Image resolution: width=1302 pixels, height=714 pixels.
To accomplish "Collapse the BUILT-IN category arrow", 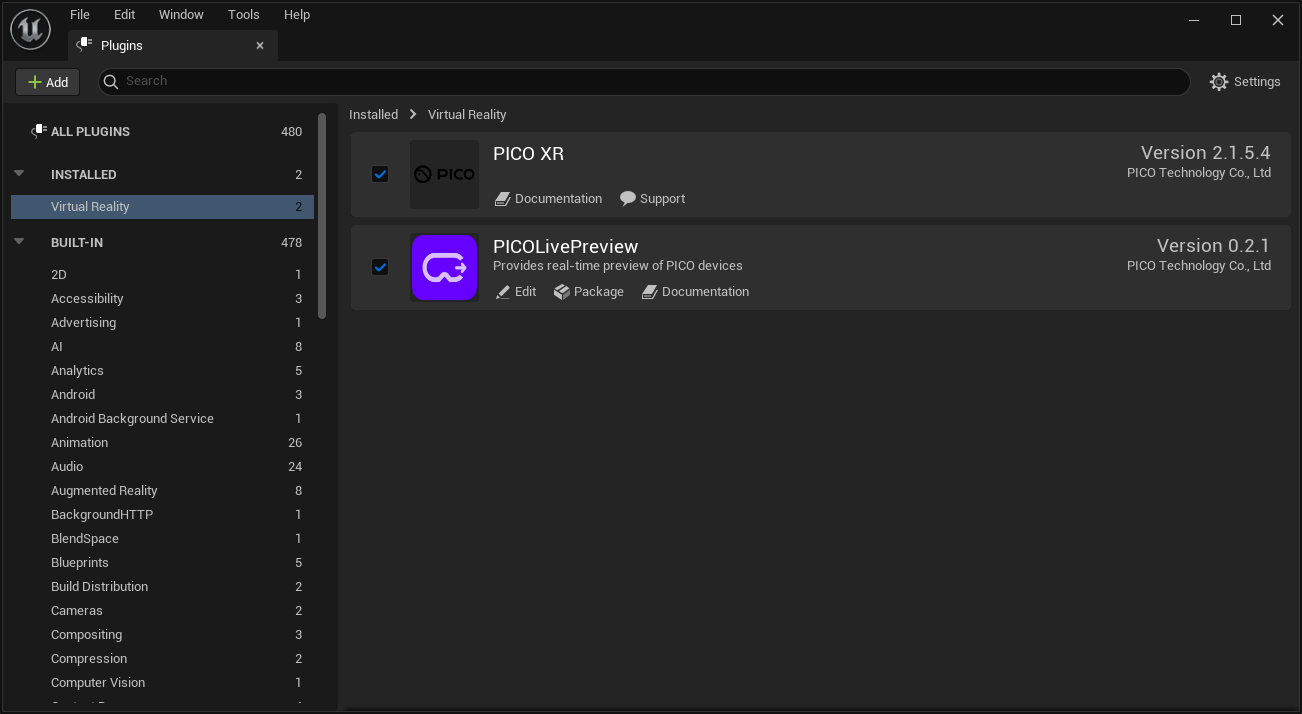I will [19, 242].
